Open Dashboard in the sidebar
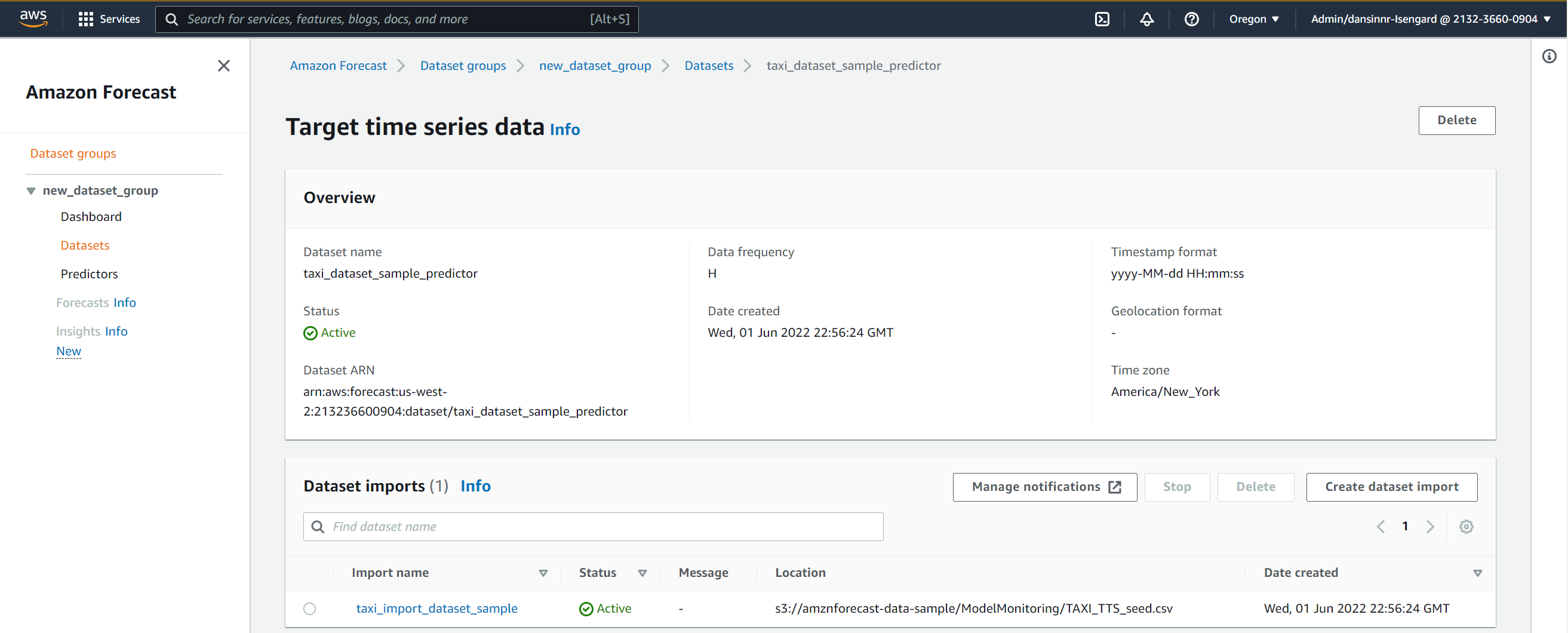The height and width of the screenshot is (633, 1568). [91, 217]
